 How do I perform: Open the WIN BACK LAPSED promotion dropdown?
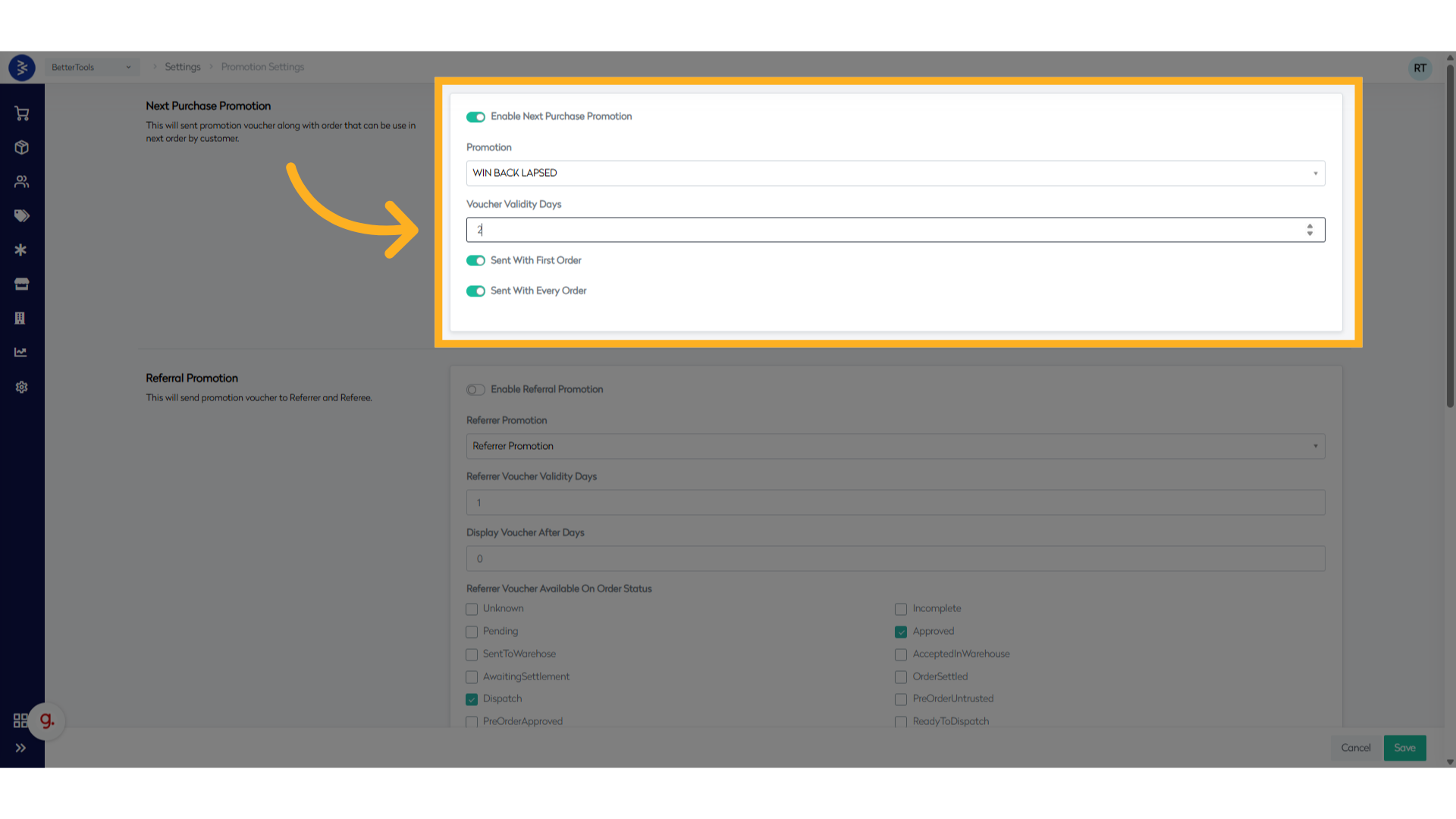pyautogui.click(x=895, y=174)
